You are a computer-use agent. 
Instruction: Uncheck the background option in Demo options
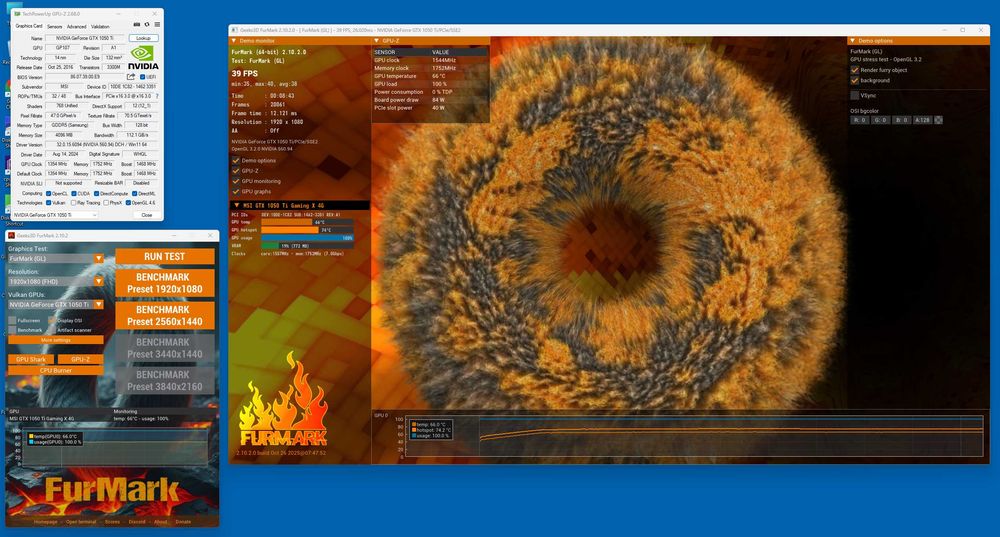pyautogui.click(x=855, y=80)
